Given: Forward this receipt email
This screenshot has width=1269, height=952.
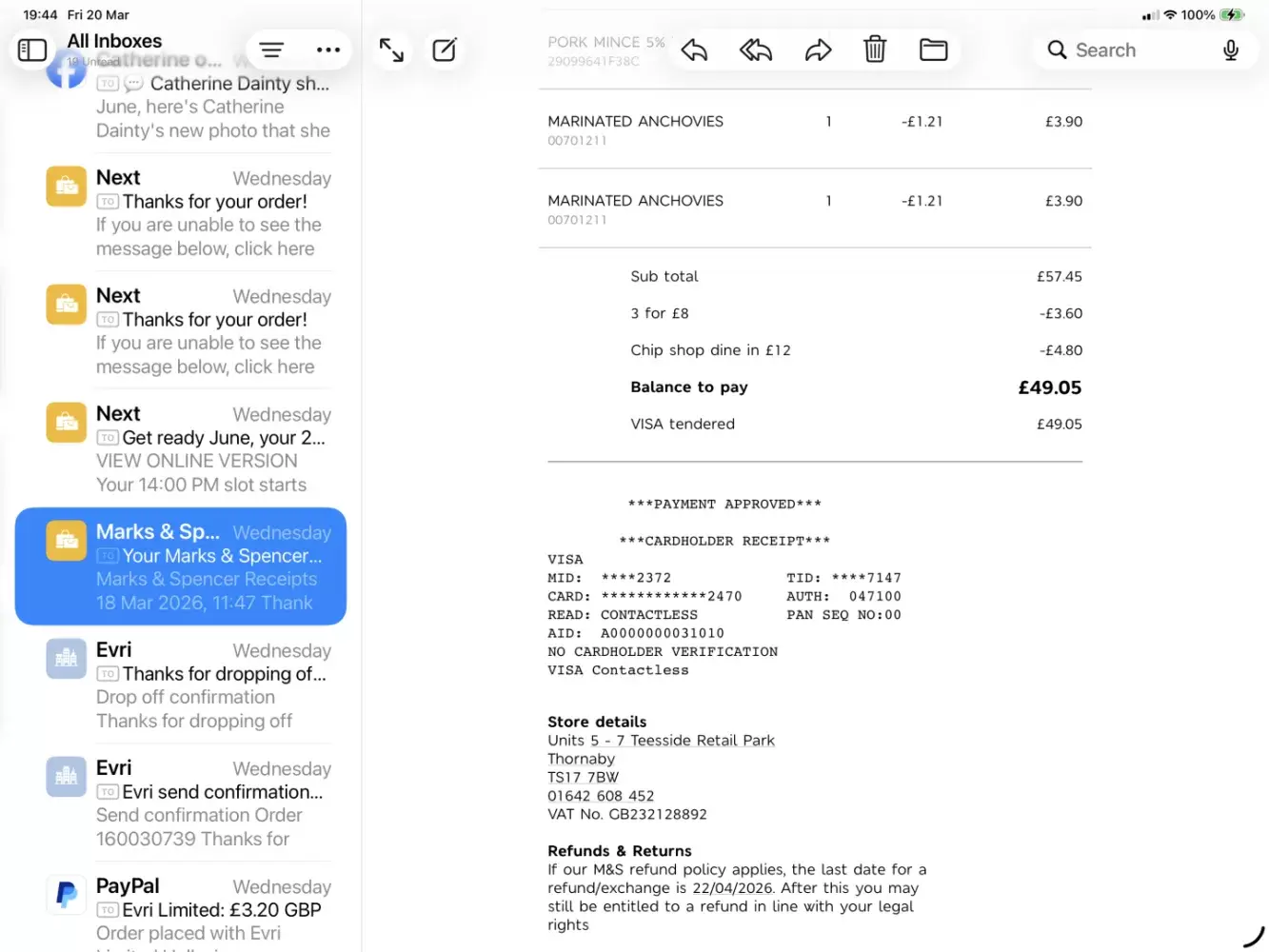Looking at the screenshot, I should click(x=818, y=50).
